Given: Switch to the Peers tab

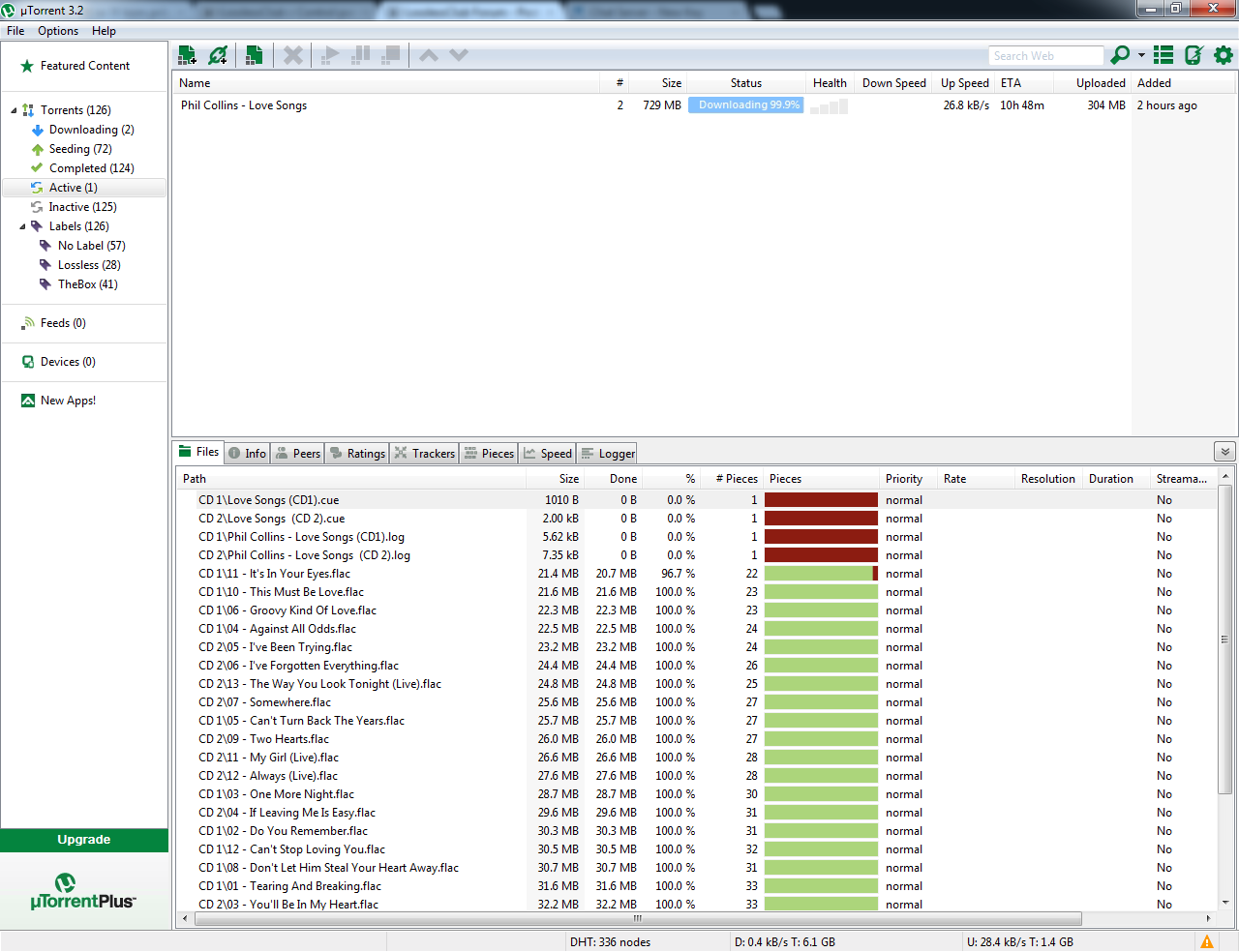Looking at the screenshot, I should (298, 454).
